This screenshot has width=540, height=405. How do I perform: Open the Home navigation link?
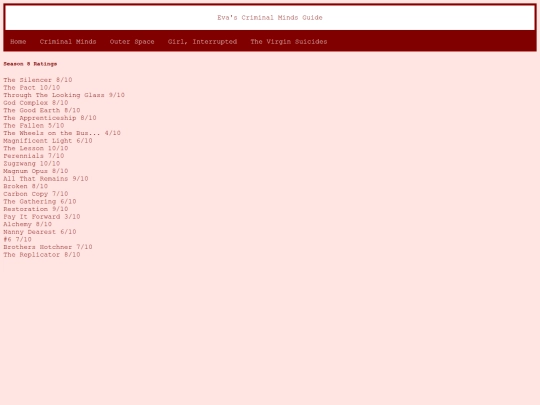(x=18, y=42)
